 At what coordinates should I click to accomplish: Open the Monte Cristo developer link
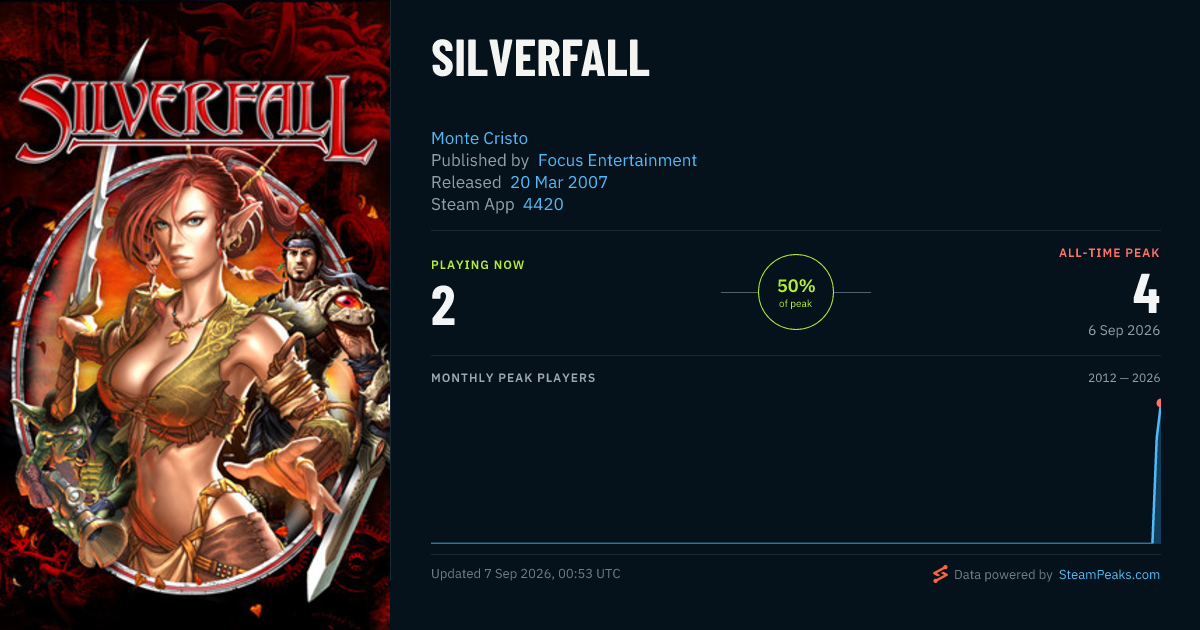click(479, 138)
